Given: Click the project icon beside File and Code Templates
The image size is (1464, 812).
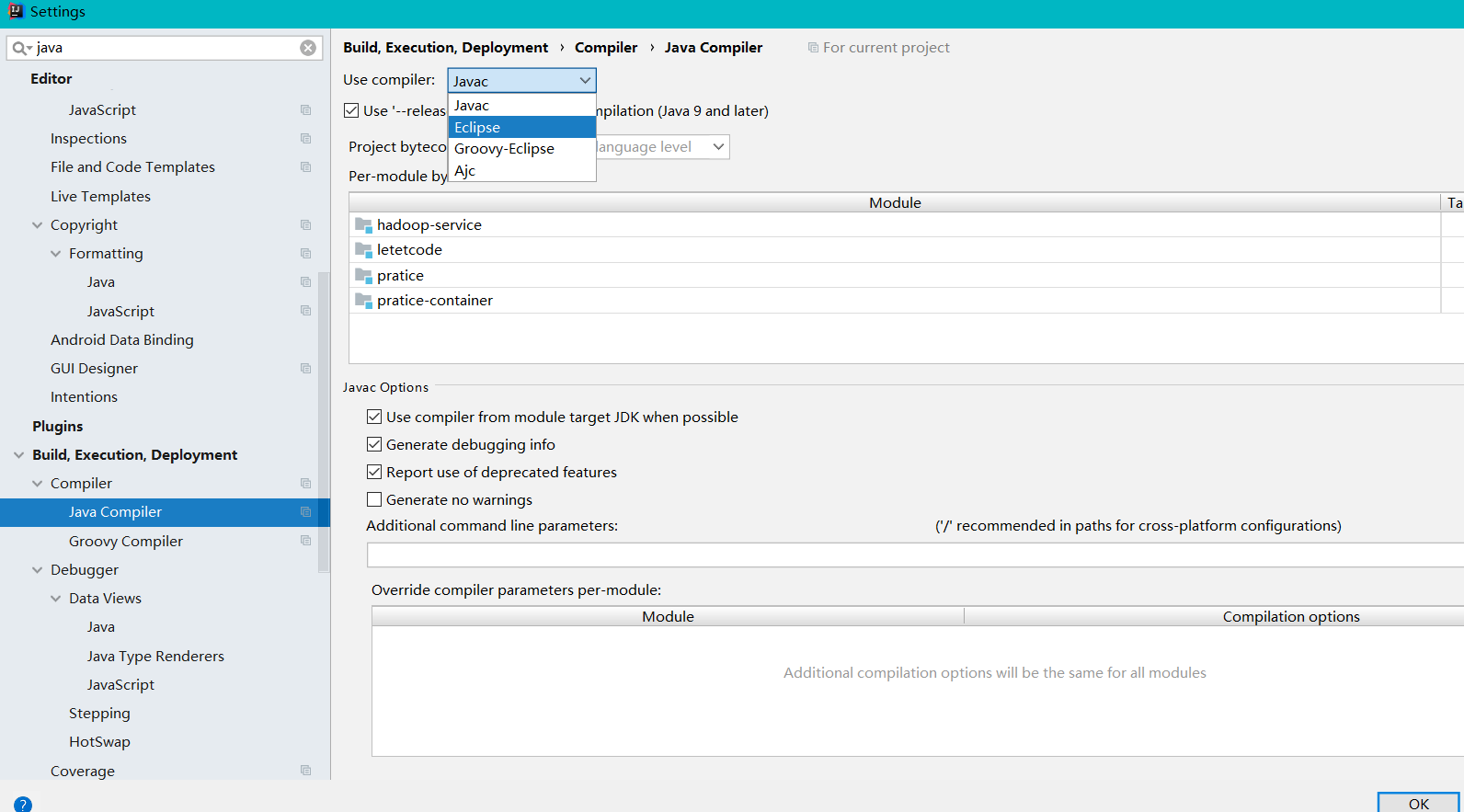Looking at the screenshot, I should pyautogui.click(x=305, y=166).
